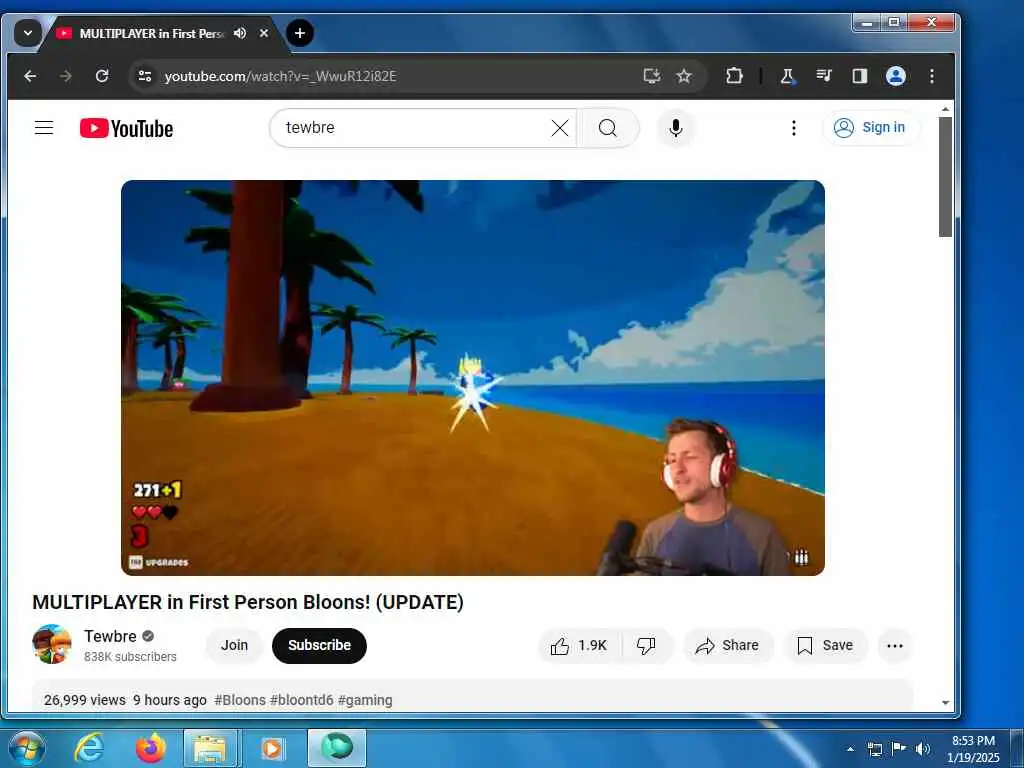Close the MULTIPLAYER in First Person tab
Screen dimensions: 1024x768
(x=264, y=33)
